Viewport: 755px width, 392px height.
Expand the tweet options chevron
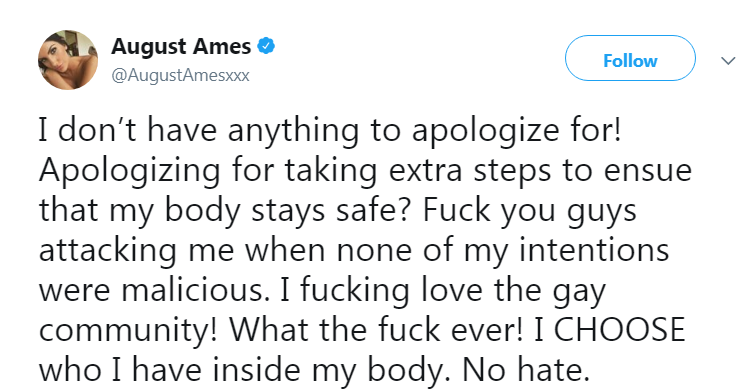[x=728, y=61]
